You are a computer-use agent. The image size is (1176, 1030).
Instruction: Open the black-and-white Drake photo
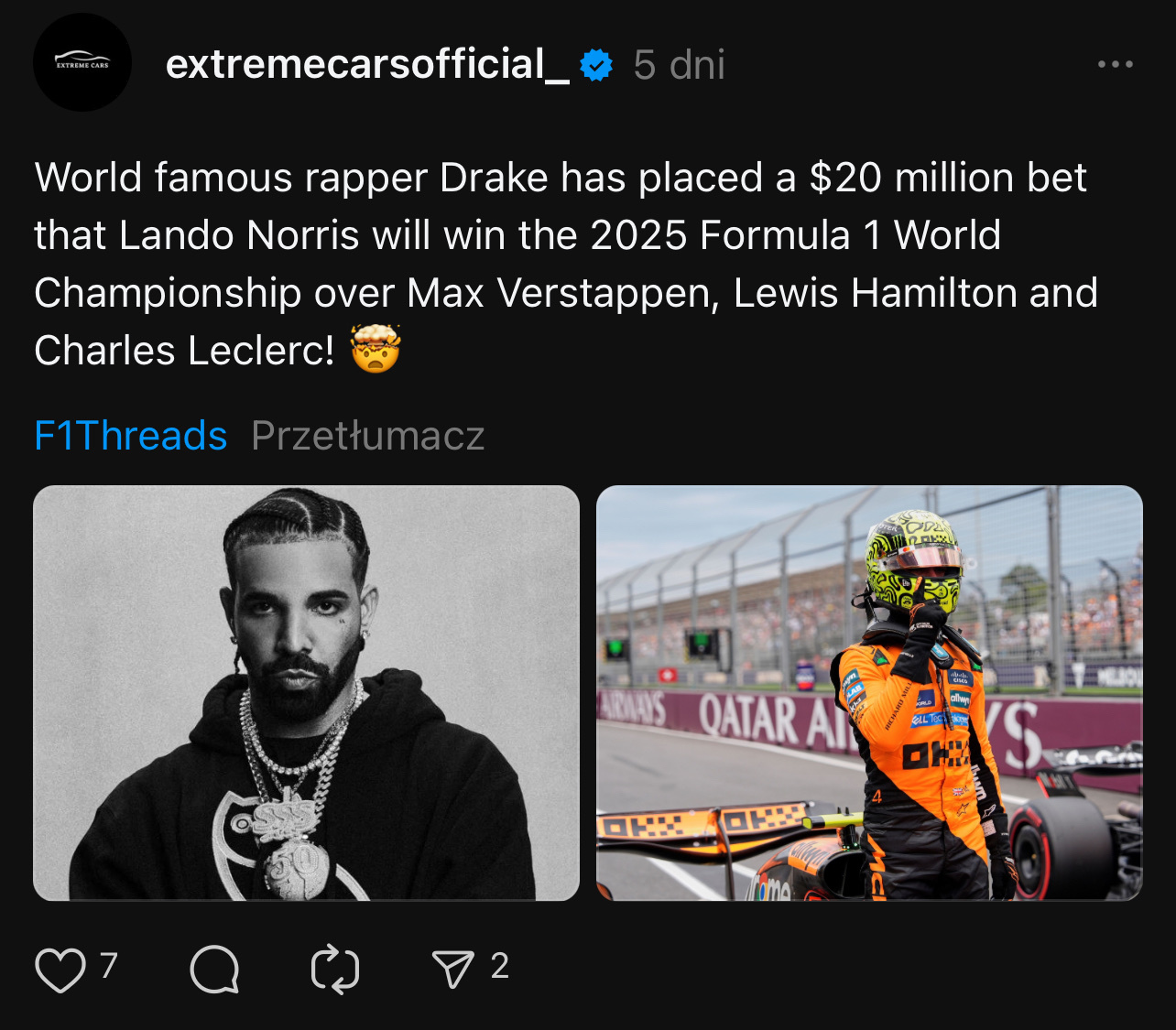click(306, 693)
